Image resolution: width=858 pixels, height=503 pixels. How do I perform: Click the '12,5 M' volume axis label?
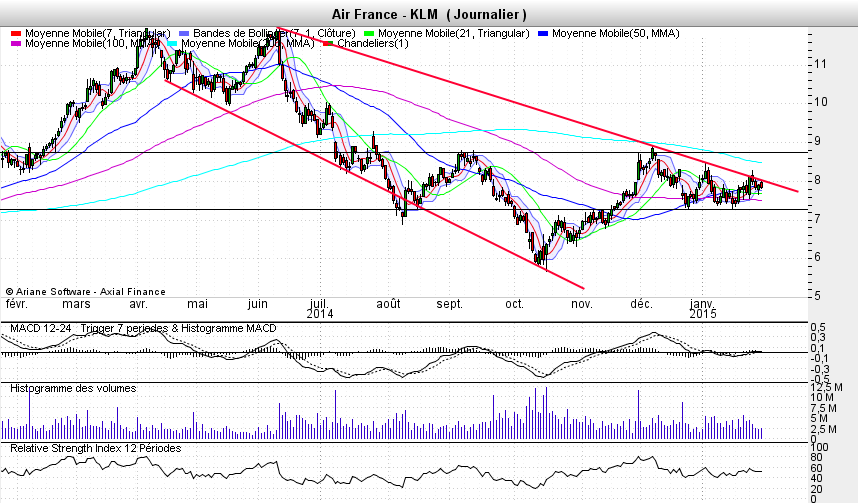tap(824, 388)
